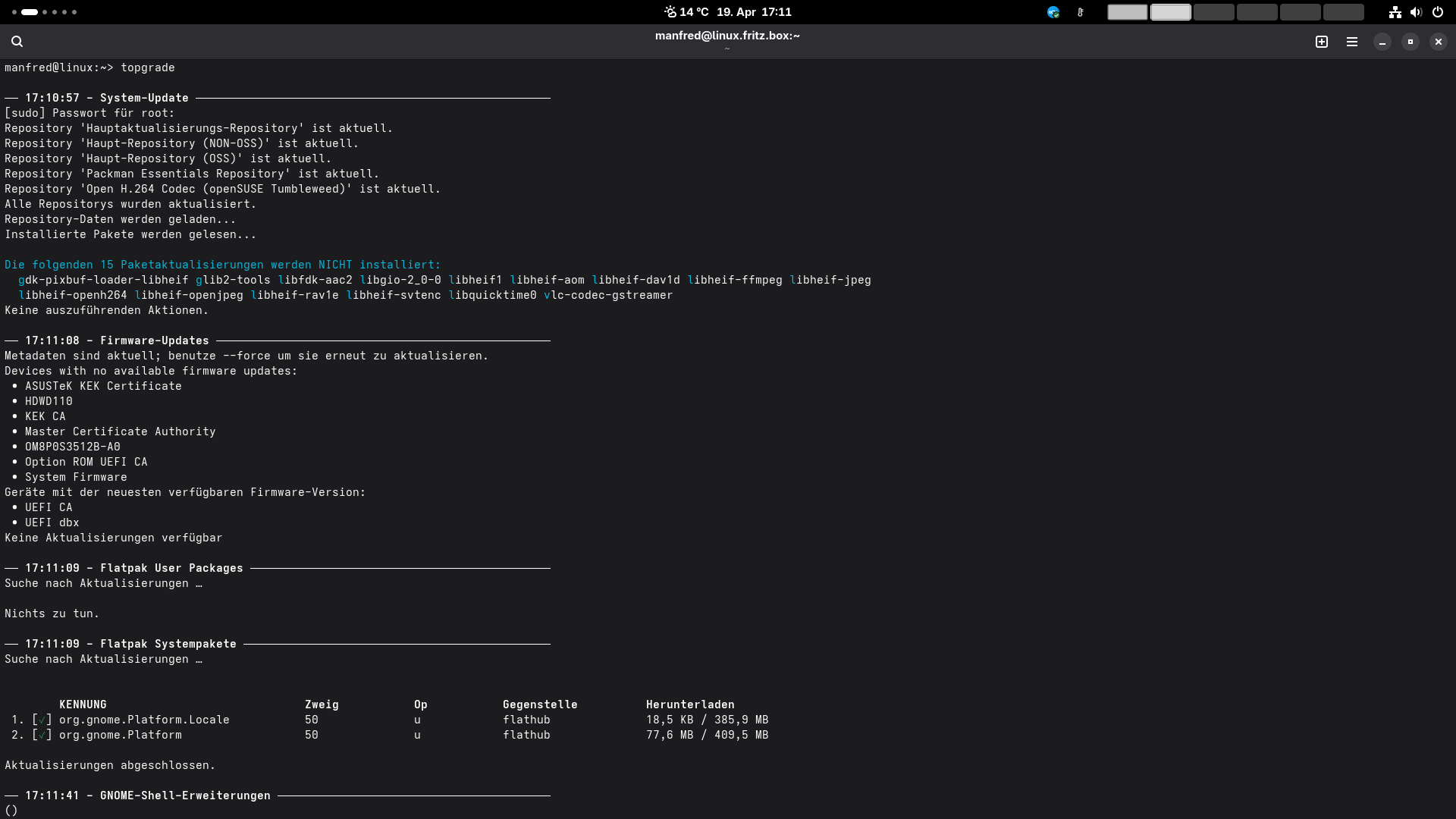Click the Option ROM UEFI CA entry
Image resolution: width=1456 pixels, height=819 pixels.
point(86,462)
